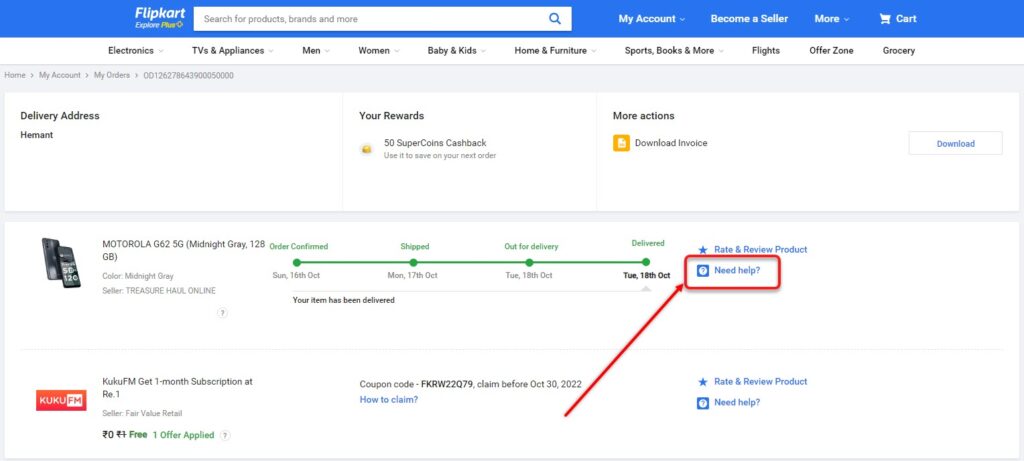Viewport: 1024px width, 461px height.
Task: Open the KukuFM logo thumbnail
Action: (x=61, y=400)
